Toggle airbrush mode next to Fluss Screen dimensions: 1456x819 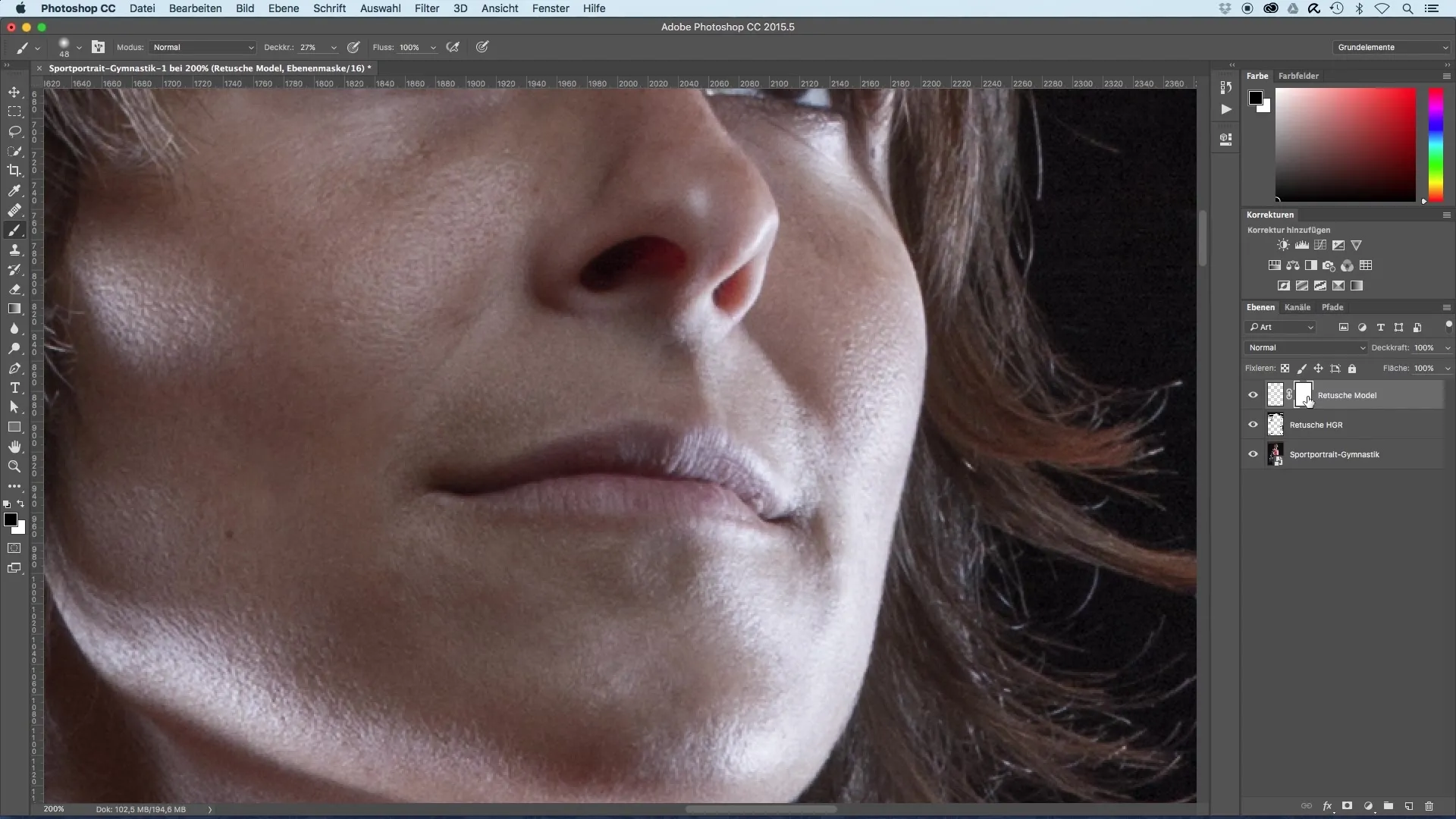tap(453, 47)
